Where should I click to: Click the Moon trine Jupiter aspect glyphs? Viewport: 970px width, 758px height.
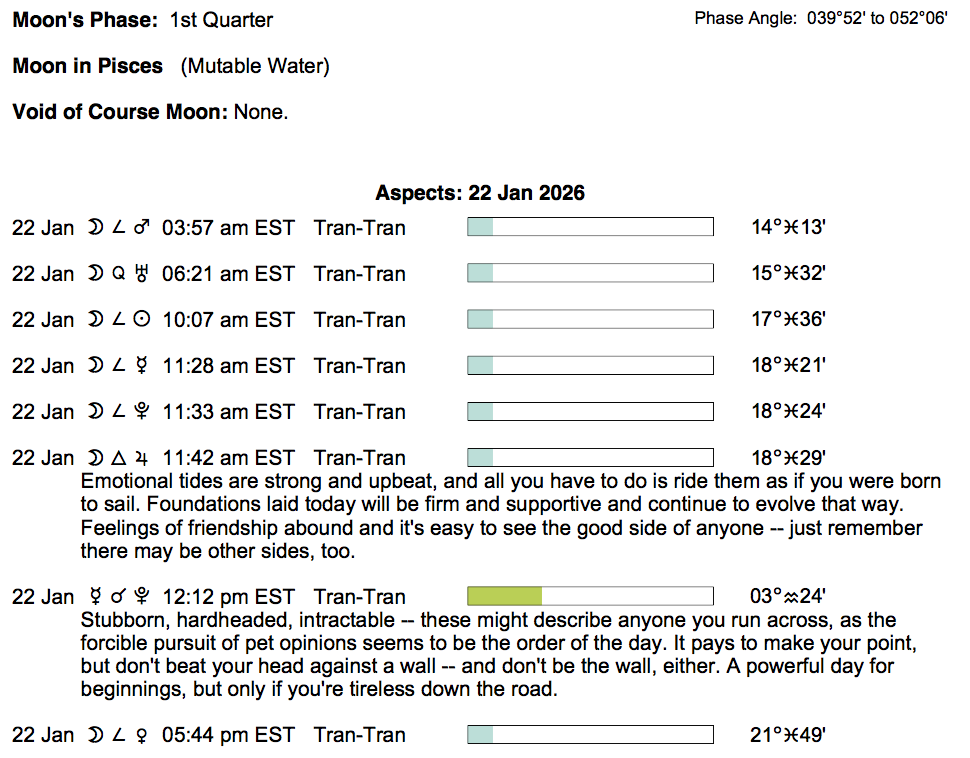(119, 458)
